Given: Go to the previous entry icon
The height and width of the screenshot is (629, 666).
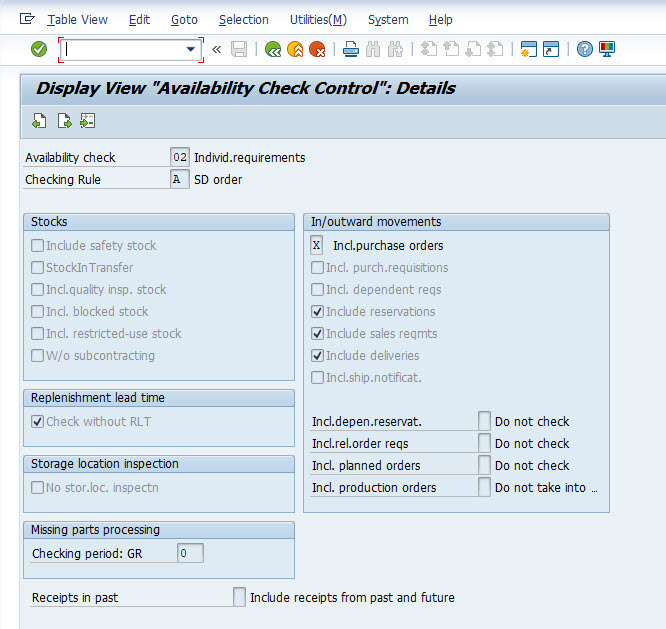Looking at the screenshot, I should [39, 121].
